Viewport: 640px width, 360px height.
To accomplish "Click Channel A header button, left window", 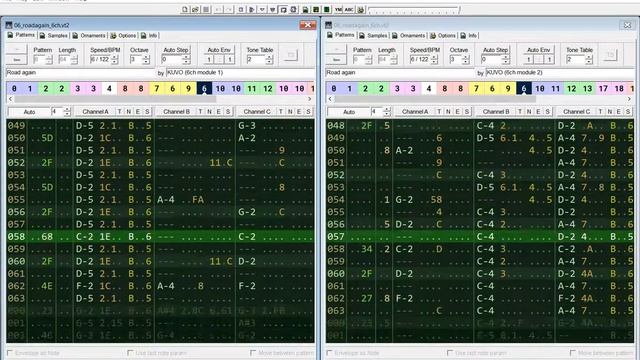I will 95,111.
